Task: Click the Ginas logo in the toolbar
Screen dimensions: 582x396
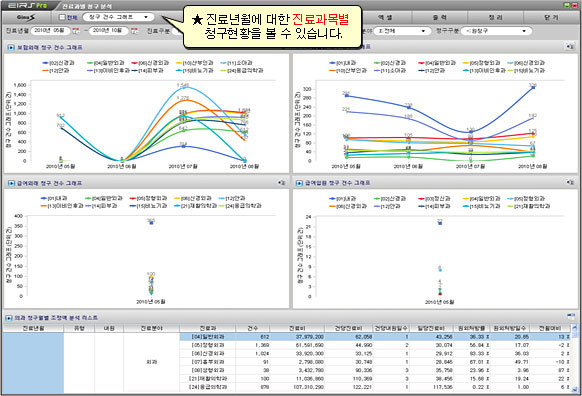Action: pos(26,17)
